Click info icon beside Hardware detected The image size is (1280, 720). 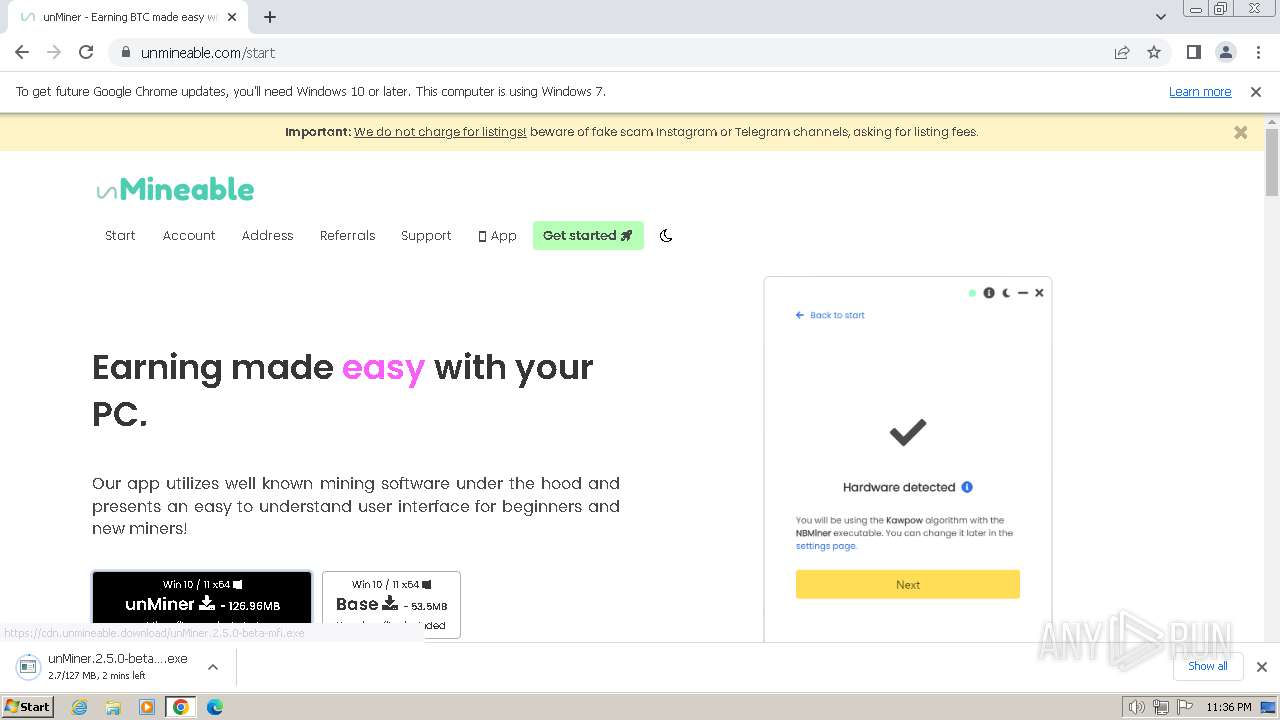[967, 487]
